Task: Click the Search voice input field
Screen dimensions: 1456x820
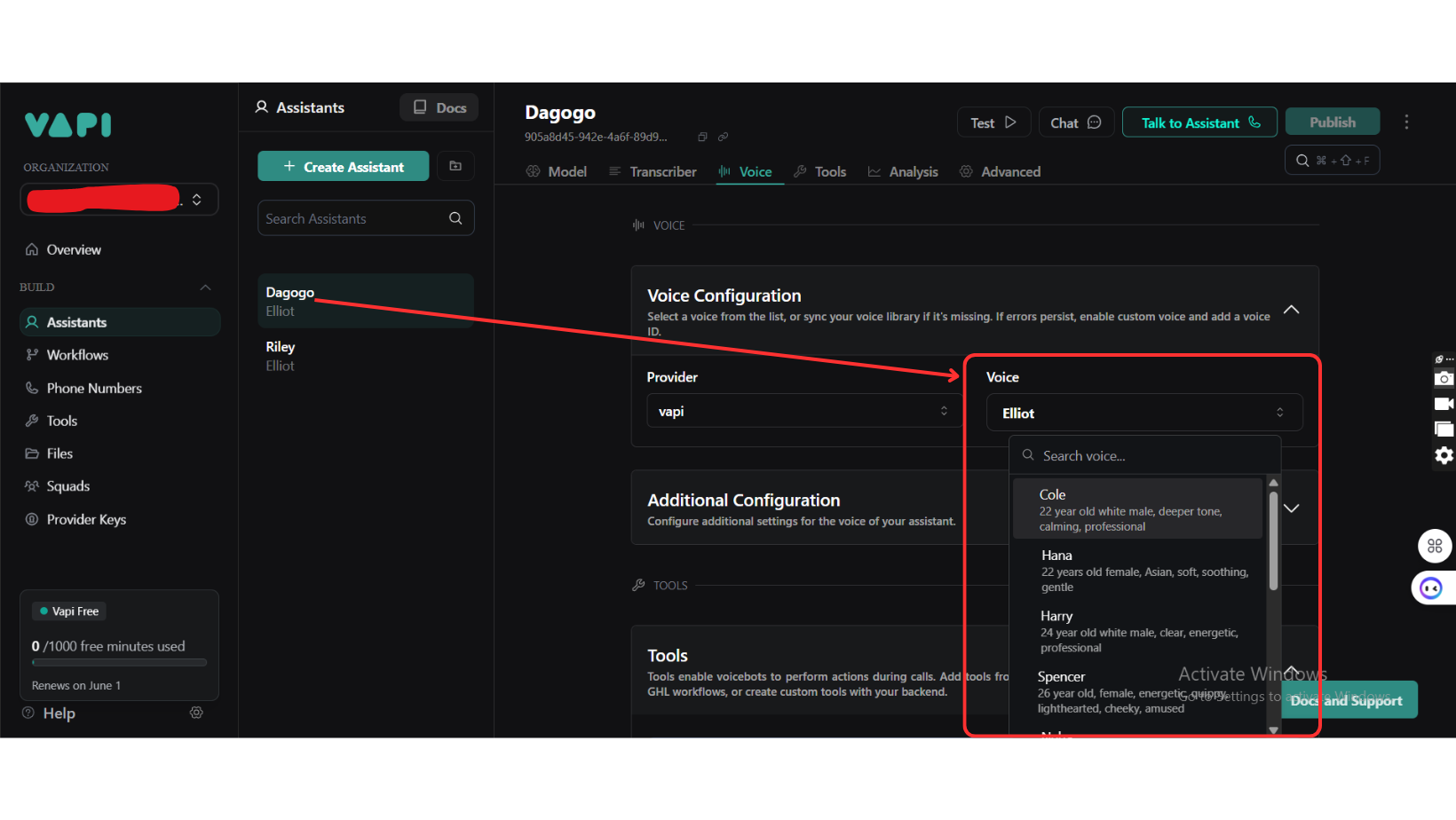Action: pos(1145,456)
